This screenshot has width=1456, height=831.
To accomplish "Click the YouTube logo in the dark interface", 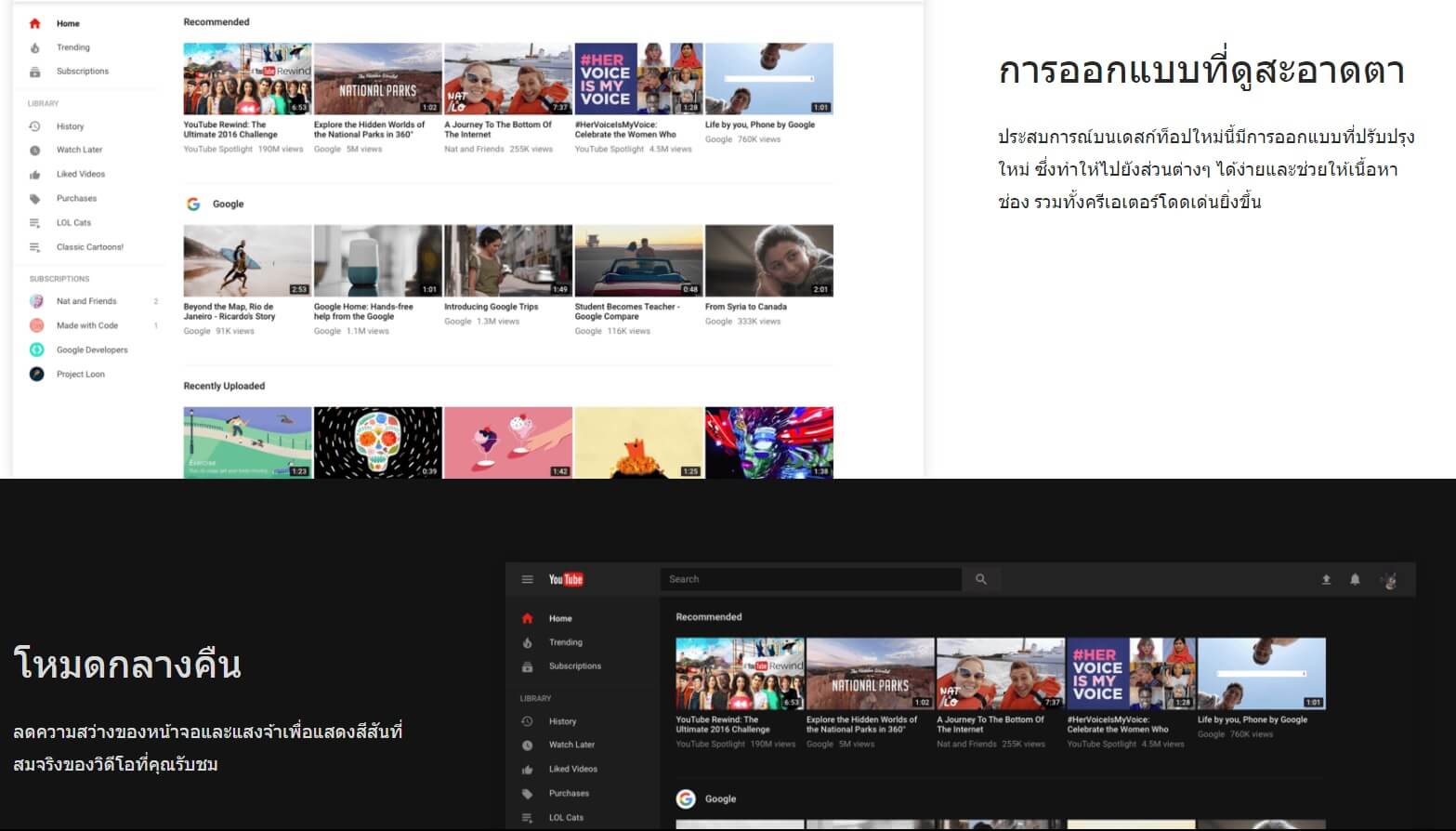I will pyautogui.click(x=567, y=578).
